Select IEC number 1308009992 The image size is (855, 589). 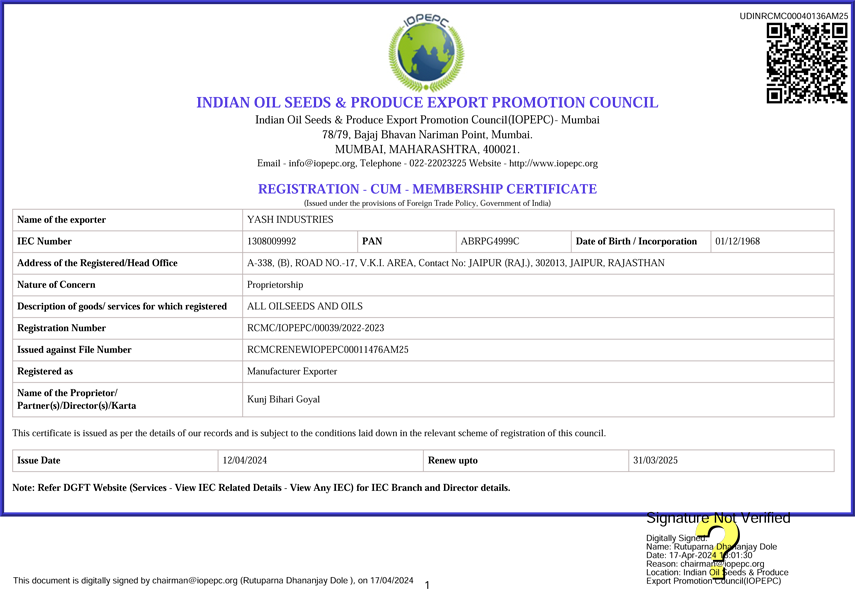pos(272,241)
